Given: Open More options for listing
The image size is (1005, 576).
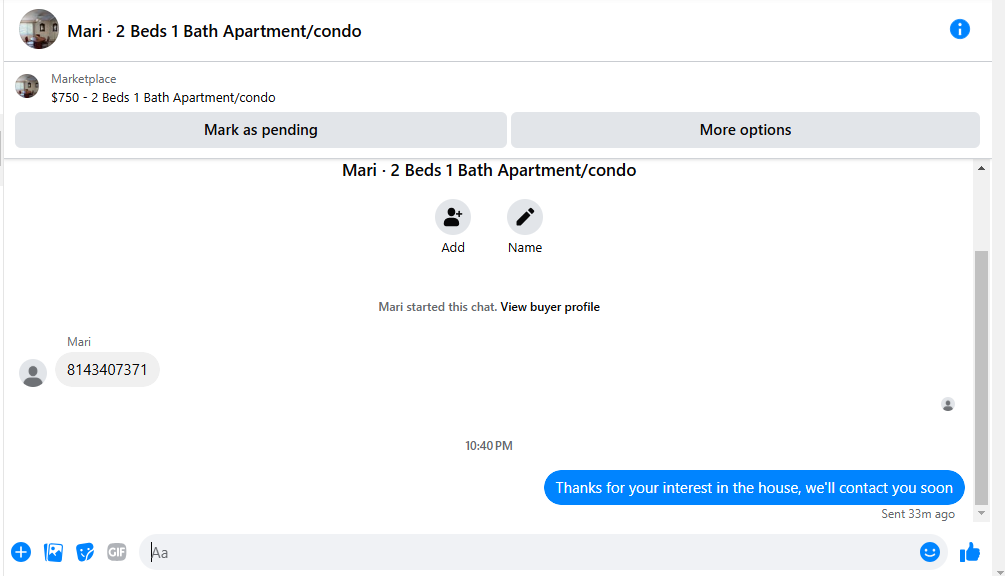Looking at the screenshot, I should (745, 130).
